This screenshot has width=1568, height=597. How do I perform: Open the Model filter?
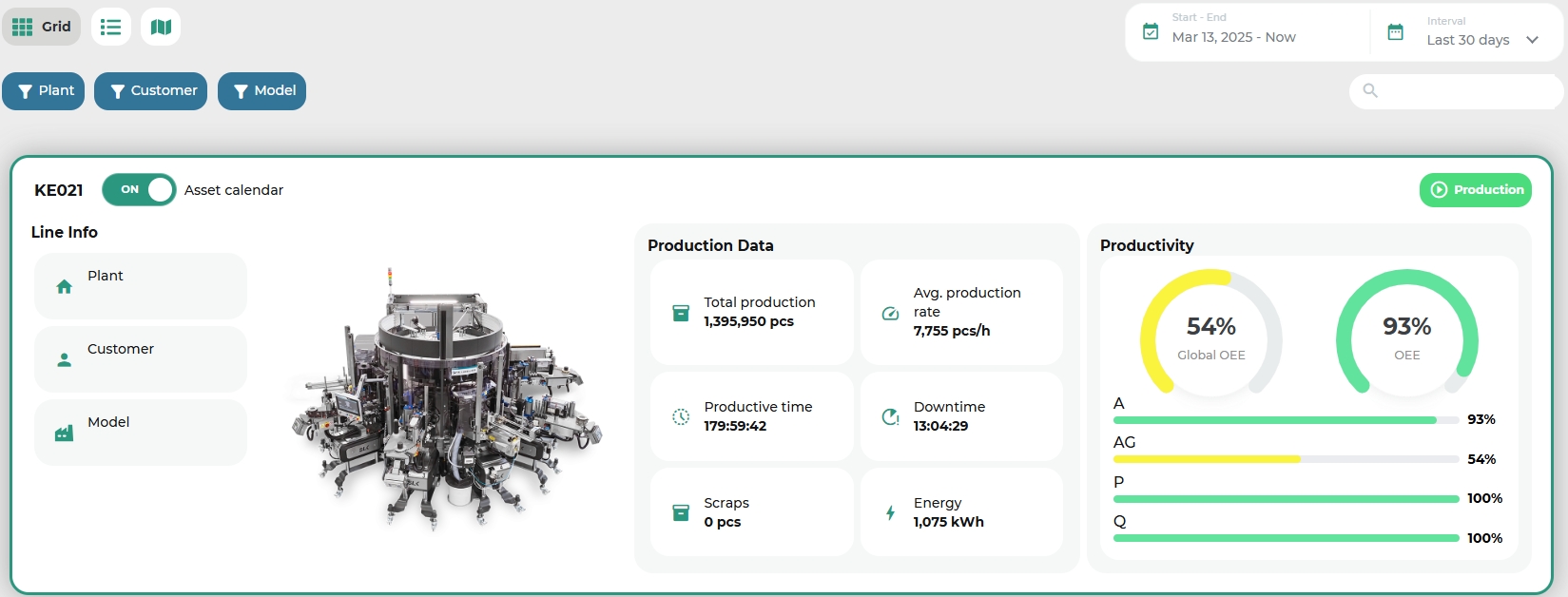click(261, 91)
